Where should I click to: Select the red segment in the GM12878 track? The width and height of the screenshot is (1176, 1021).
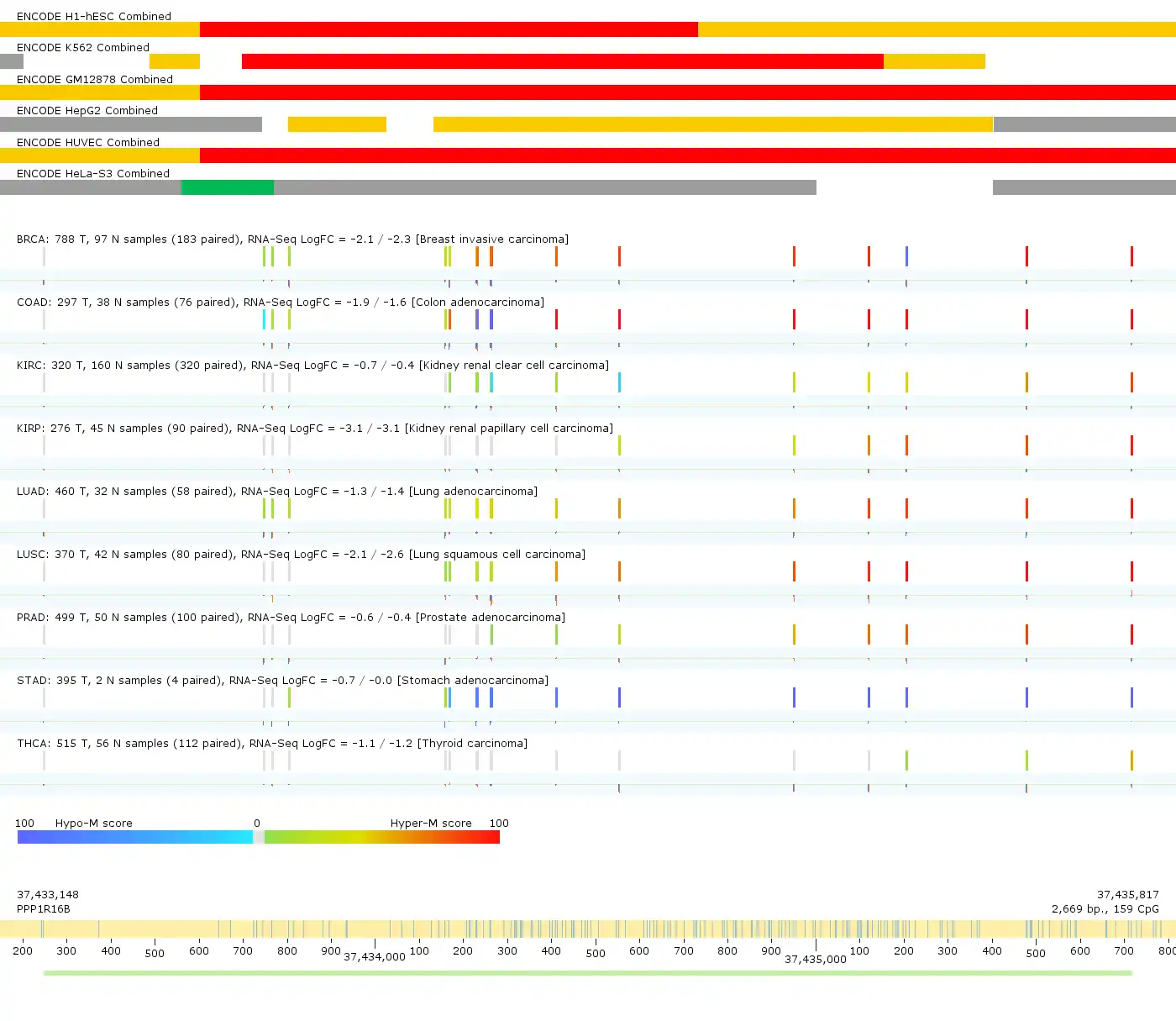click(x=688, y=92)
